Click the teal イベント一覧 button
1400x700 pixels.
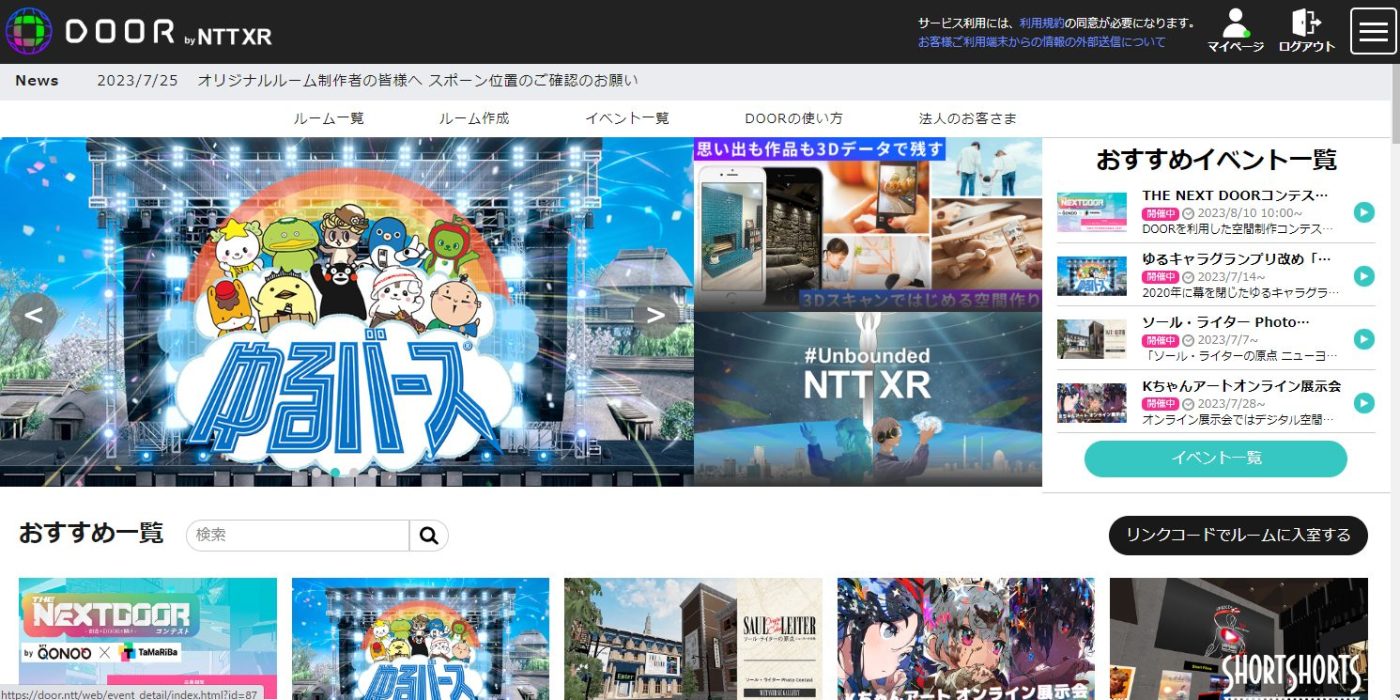pyautogui.click(x=1216, y=458)
